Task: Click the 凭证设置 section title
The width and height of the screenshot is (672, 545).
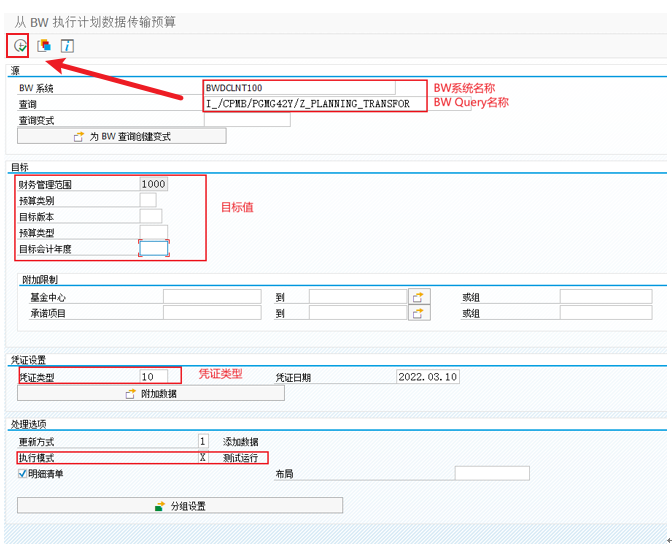Action: tap(28, 360)
